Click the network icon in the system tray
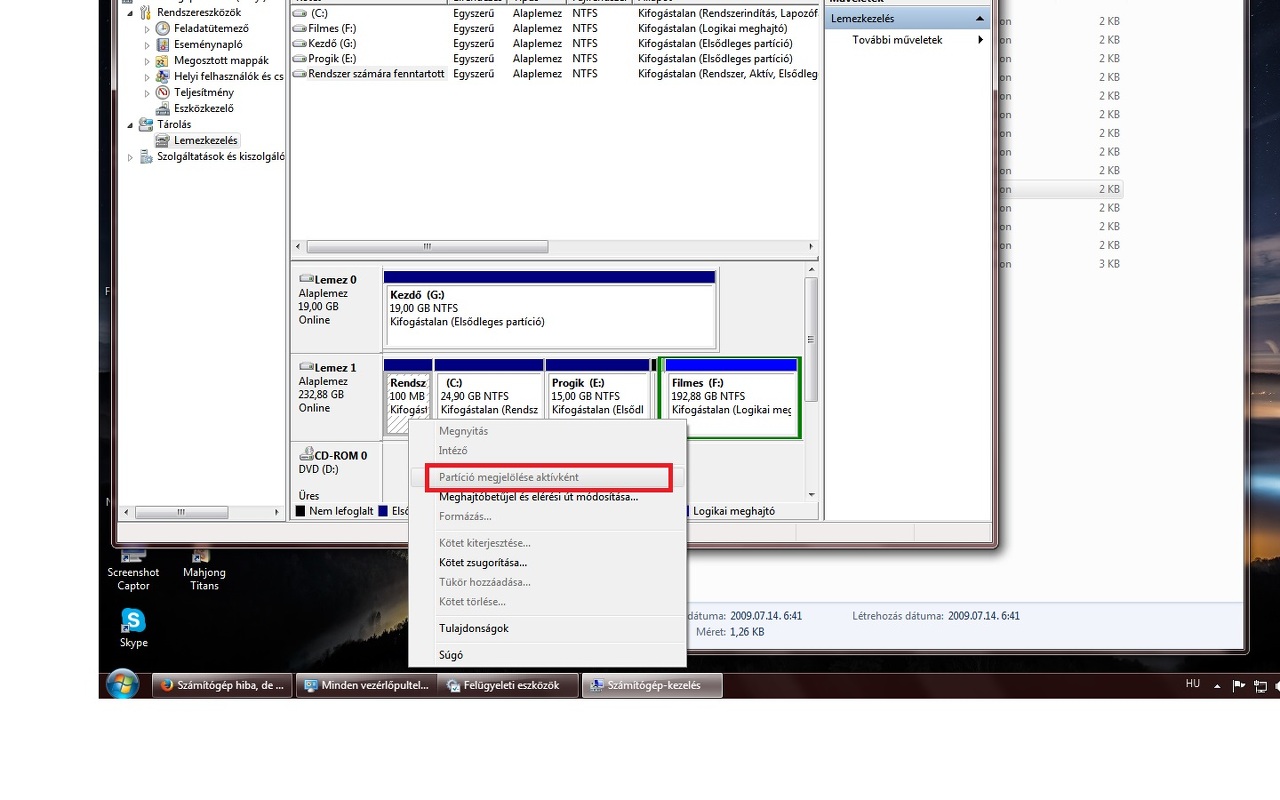1280x800 pixels. 1260,686
